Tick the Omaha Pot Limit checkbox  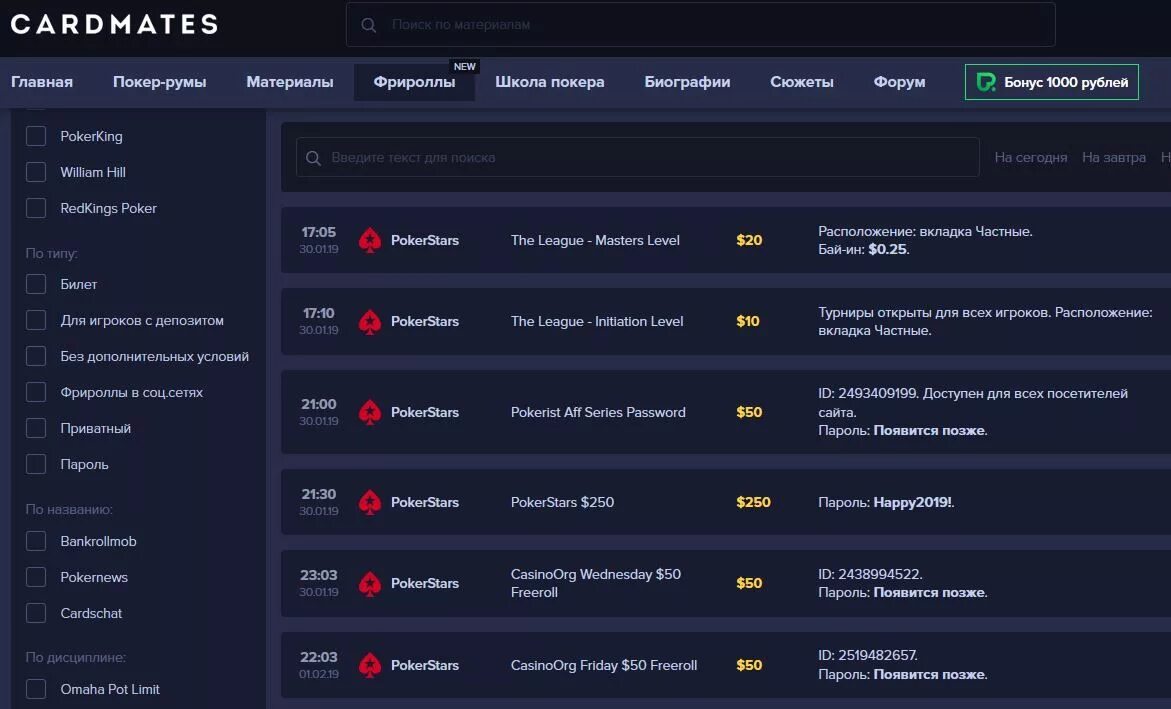pyautogui.click(x=36, y=689)
